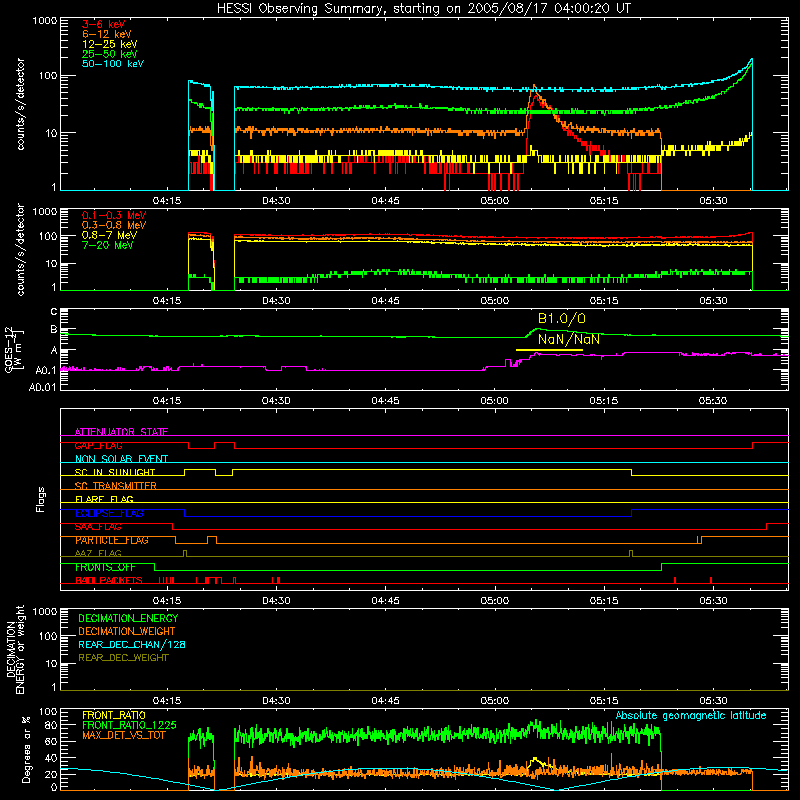Image resolution: width=800 pixels, height=800 pixels.
Task: Select the FRONTS_OFF flag label
Action: 105,567
